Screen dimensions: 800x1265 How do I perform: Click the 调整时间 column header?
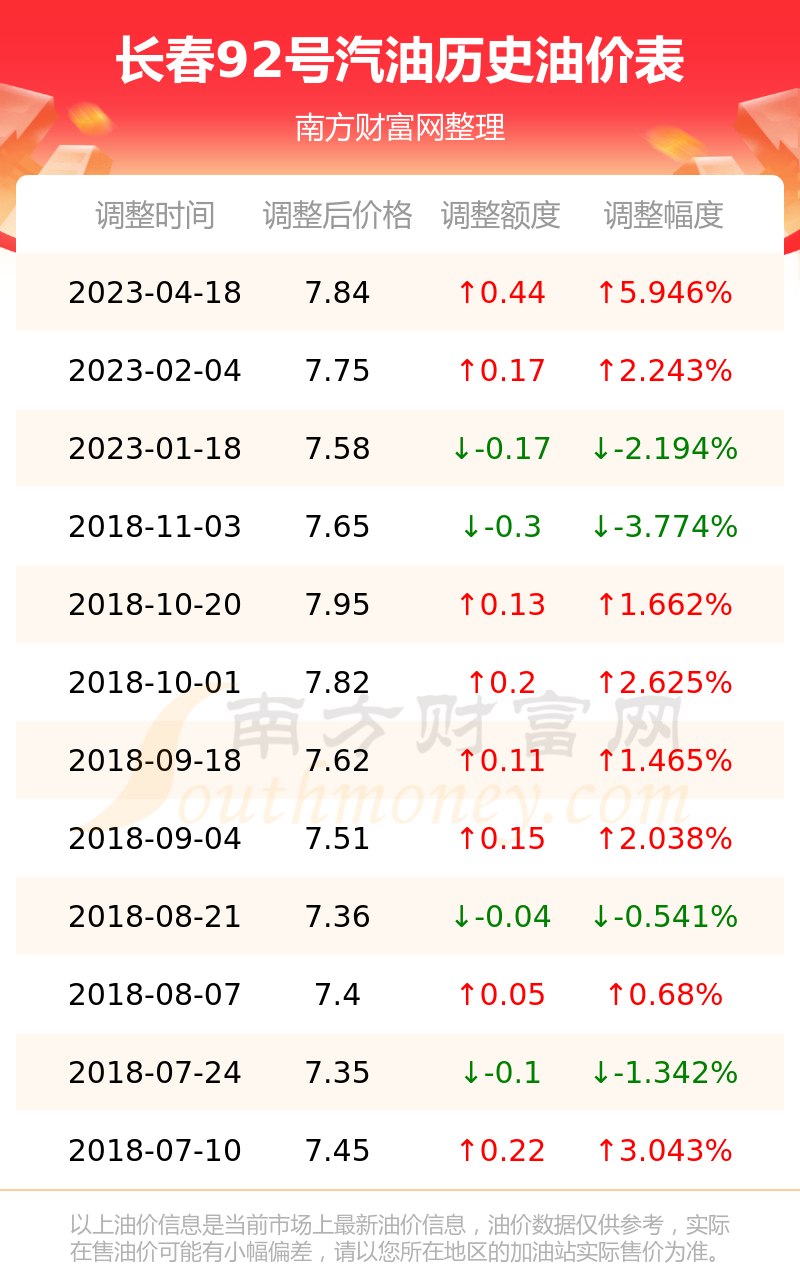155,215
